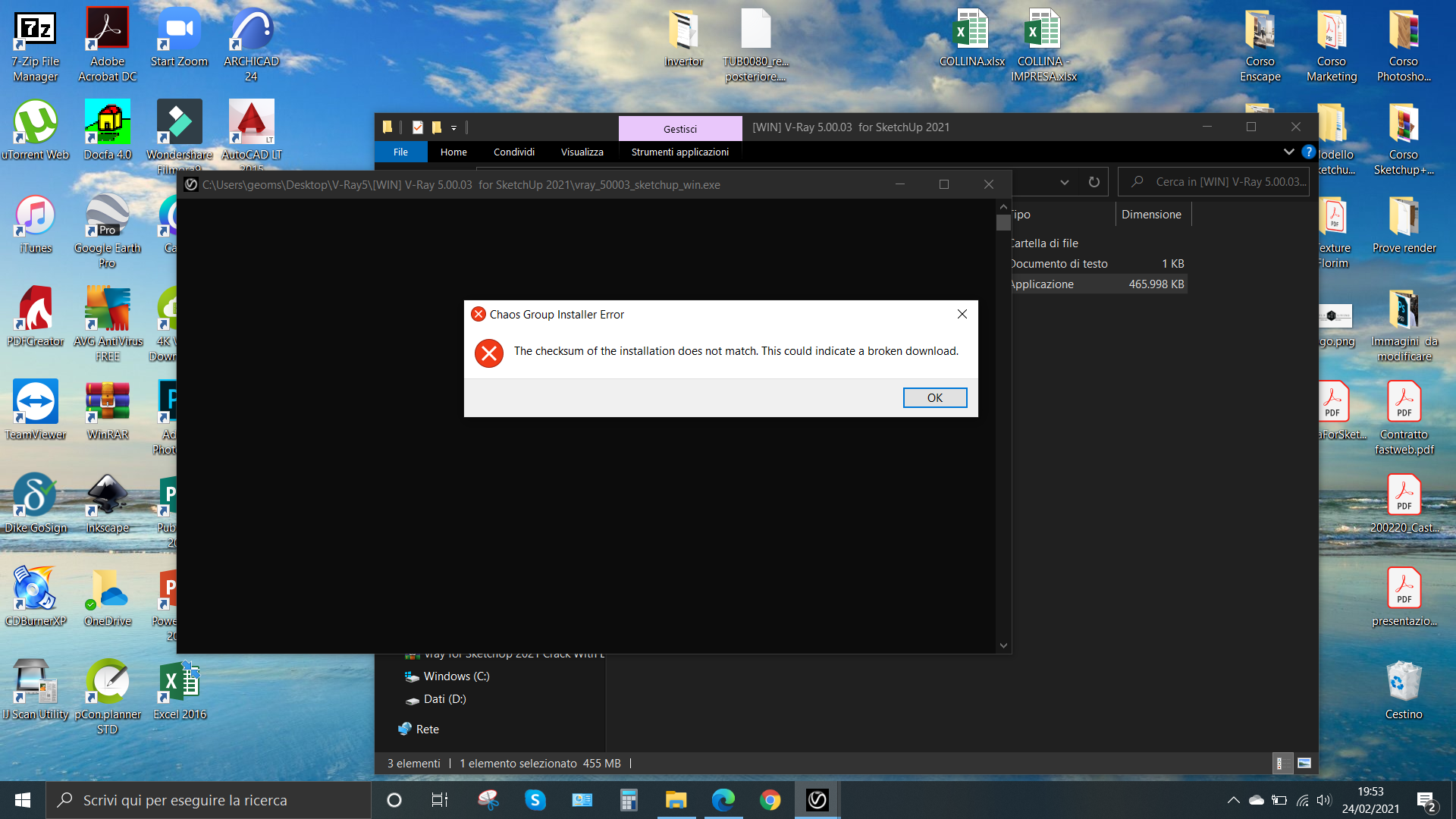Select the Invertor desktop folder

683,38
